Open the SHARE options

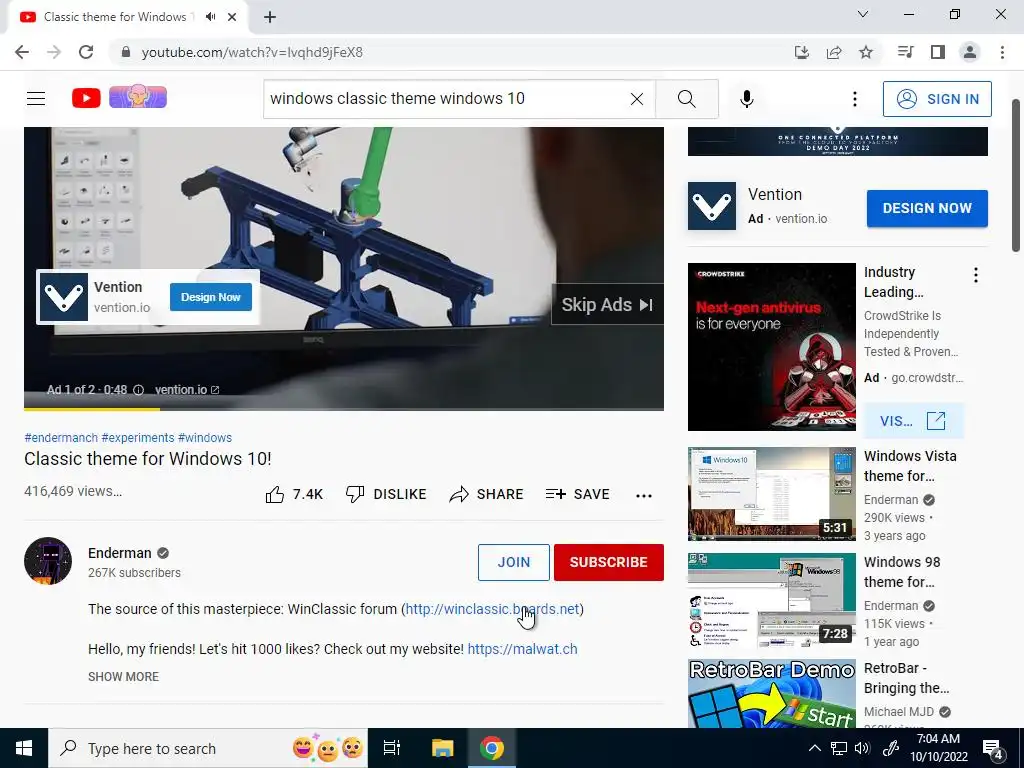tap(487, 494)
